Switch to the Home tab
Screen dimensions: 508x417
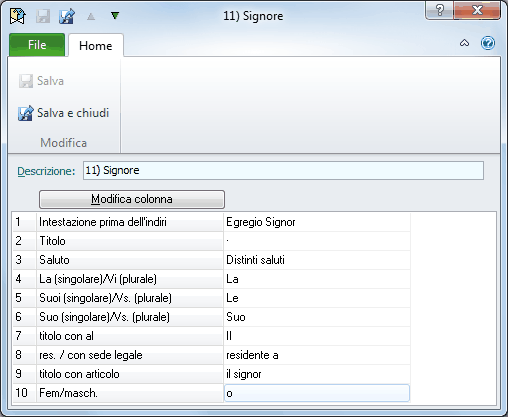[x=96, y=45]
